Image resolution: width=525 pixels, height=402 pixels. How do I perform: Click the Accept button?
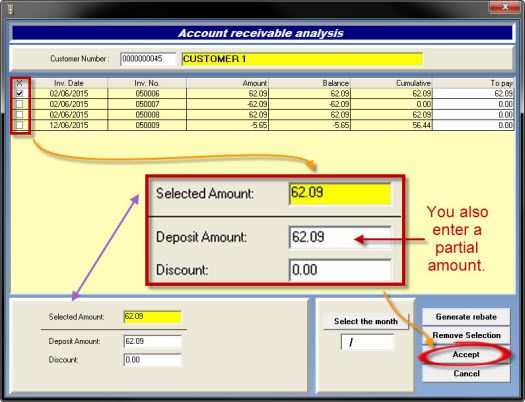pos(466,354)
